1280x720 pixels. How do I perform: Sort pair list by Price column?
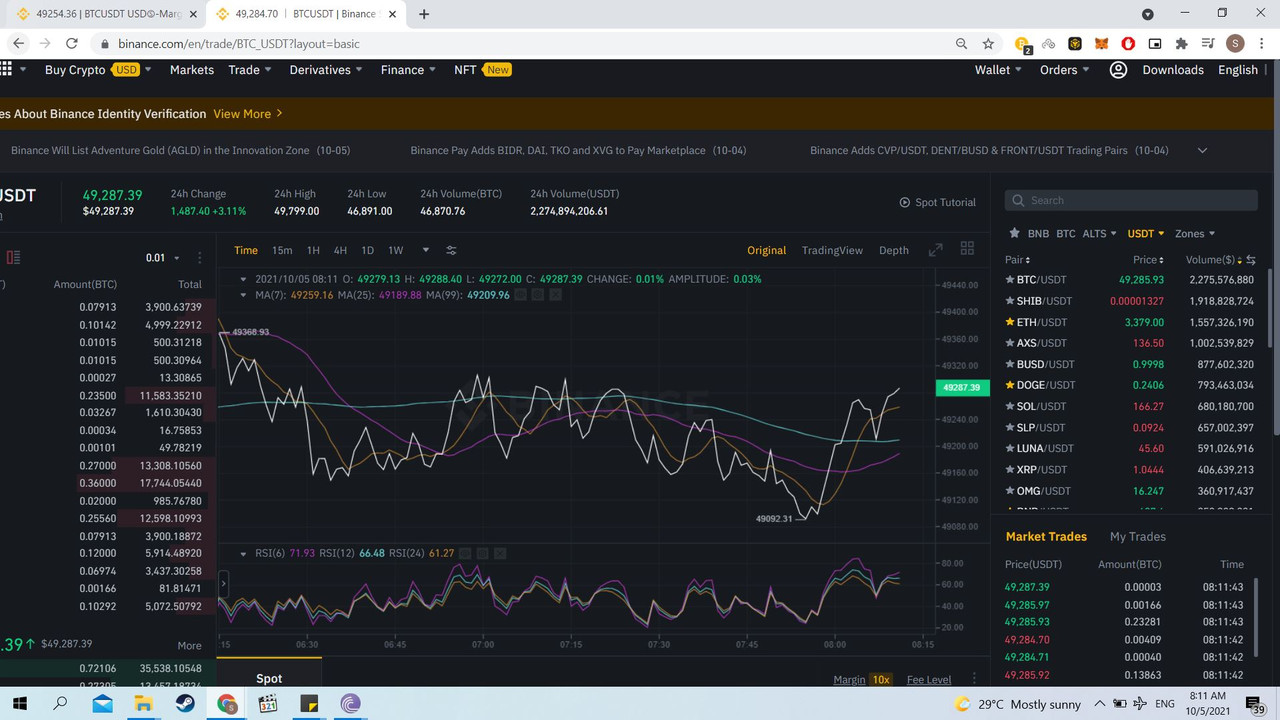coord(1148,260)
